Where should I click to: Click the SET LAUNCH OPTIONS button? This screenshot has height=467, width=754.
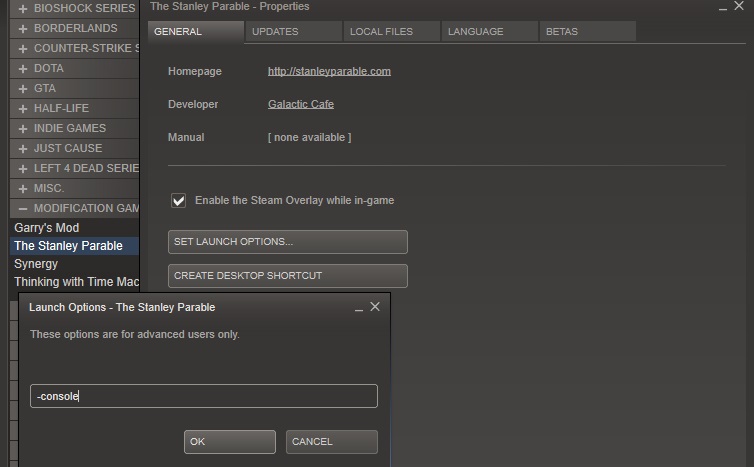[288, 242]
